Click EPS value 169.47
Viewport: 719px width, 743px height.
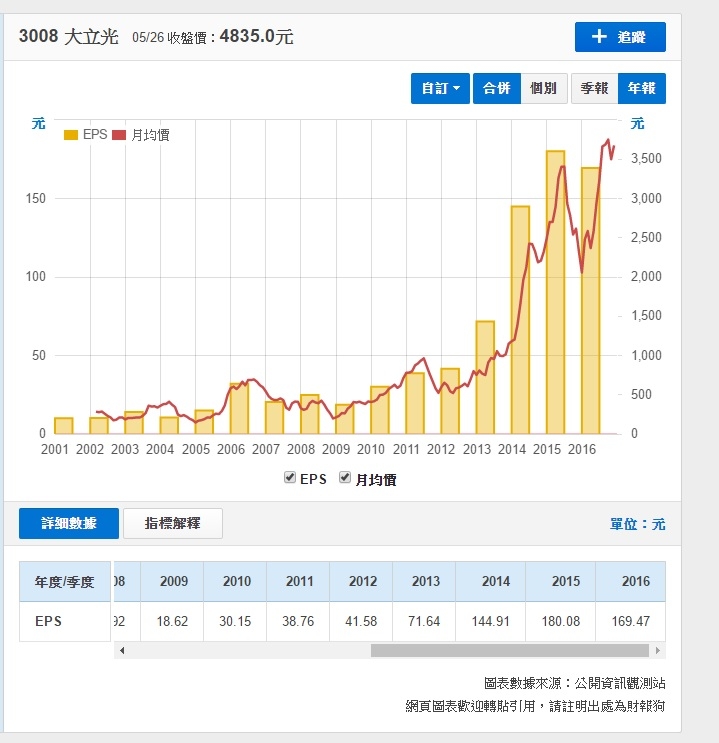[x=631, y=621]
